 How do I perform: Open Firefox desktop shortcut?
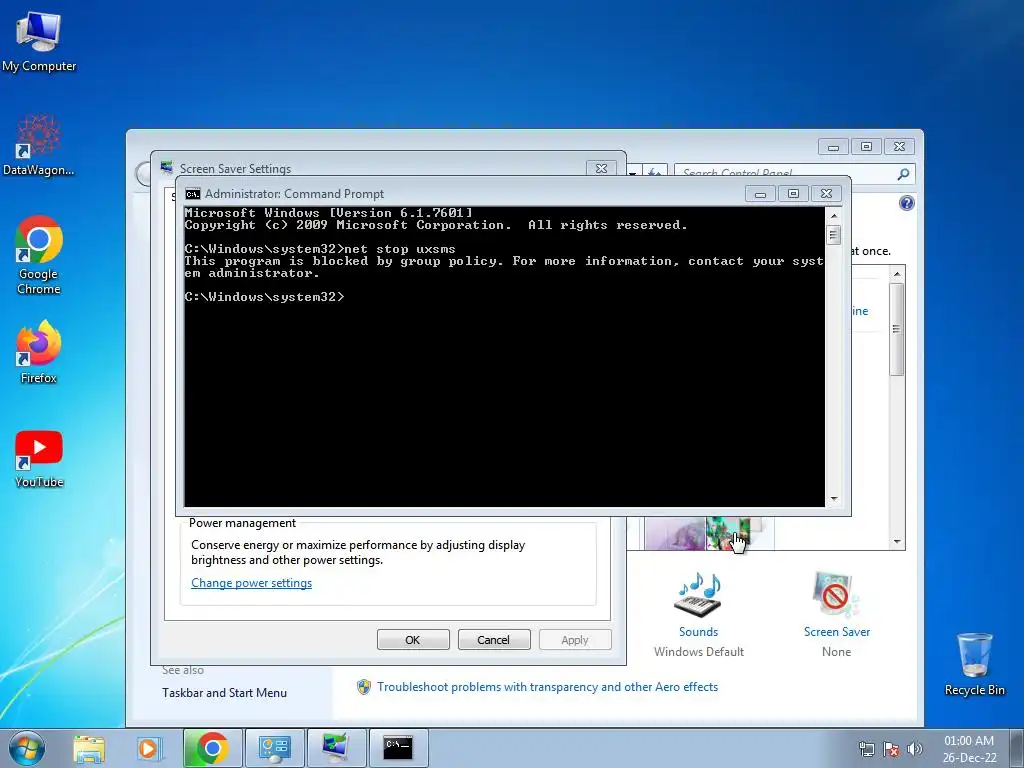(x=39, y=351)
